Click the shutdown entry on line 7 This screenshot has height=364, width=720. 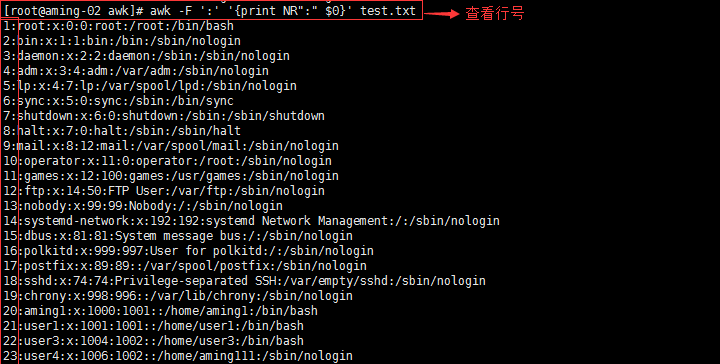coord(164,116)
